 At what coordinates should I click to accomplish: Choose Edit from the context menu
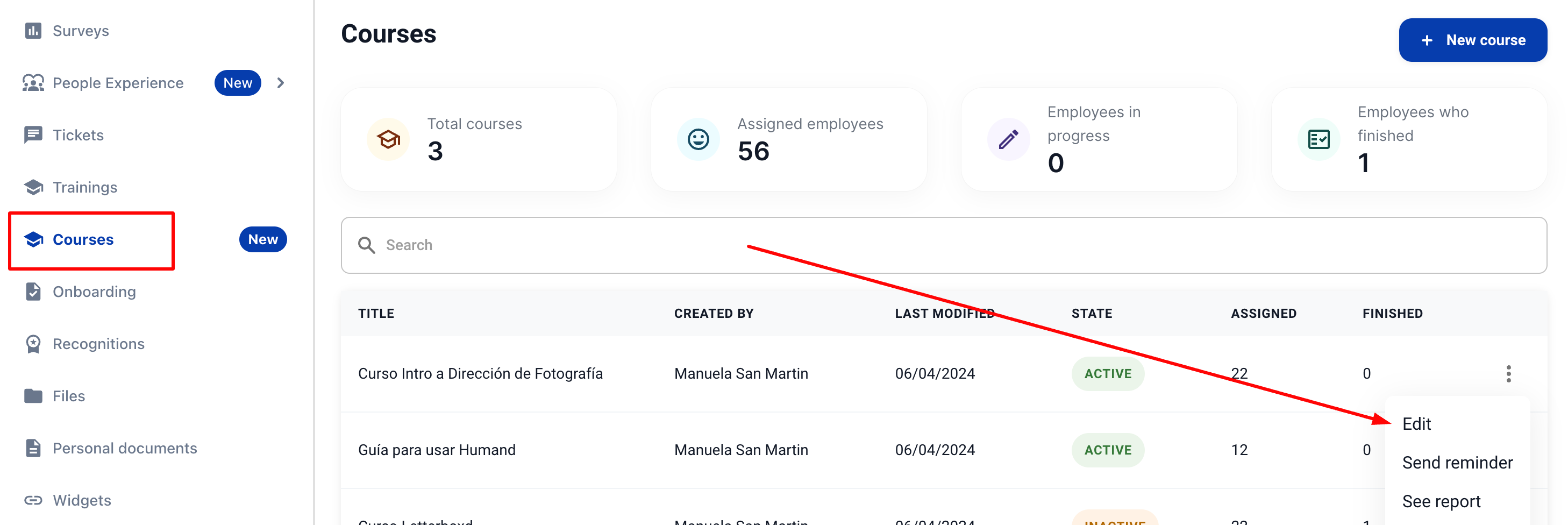click(x=1416, y=424)
